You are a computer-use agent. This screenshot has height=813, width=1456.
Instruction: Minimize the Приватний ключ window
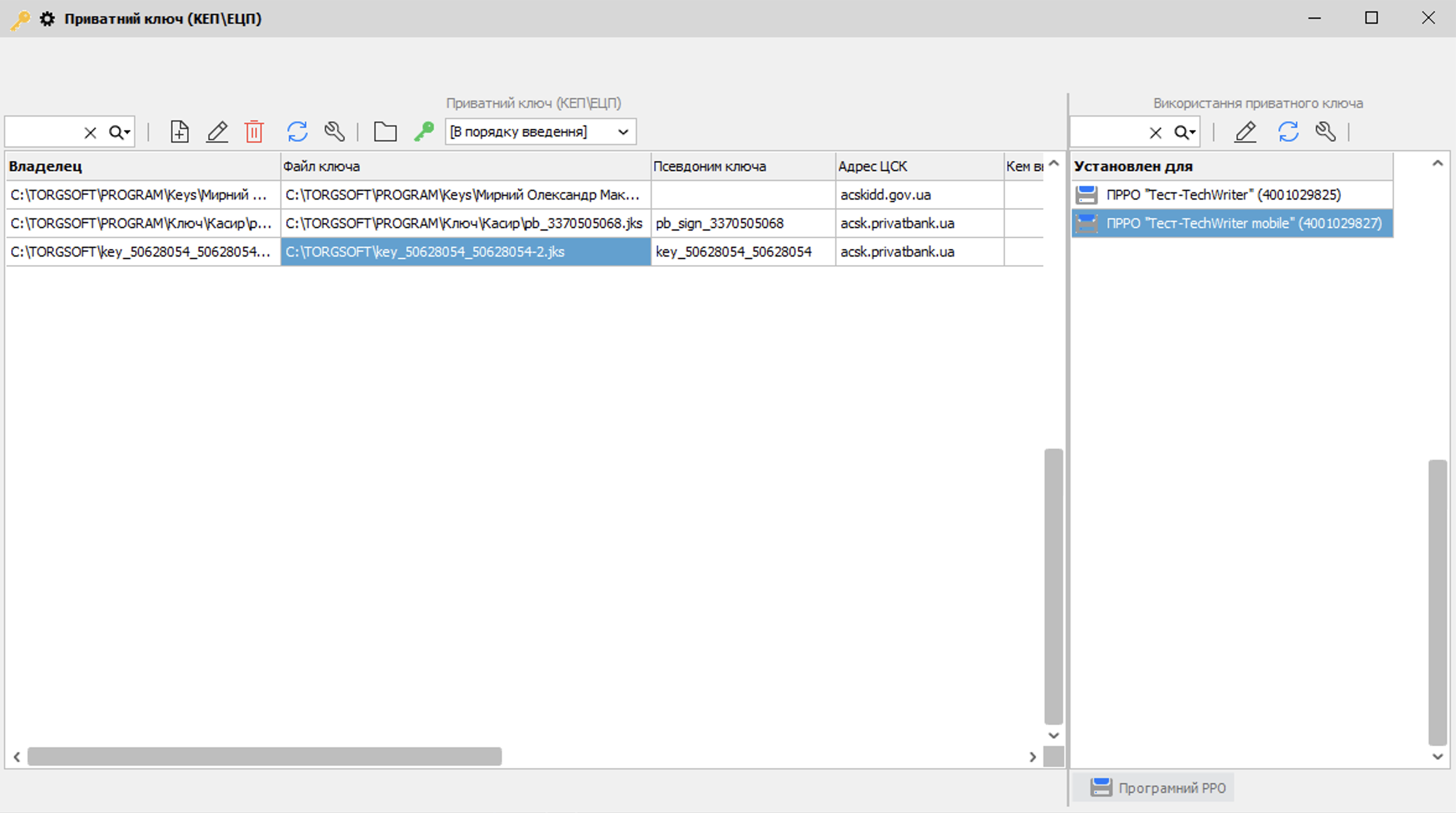(1315, 19)
